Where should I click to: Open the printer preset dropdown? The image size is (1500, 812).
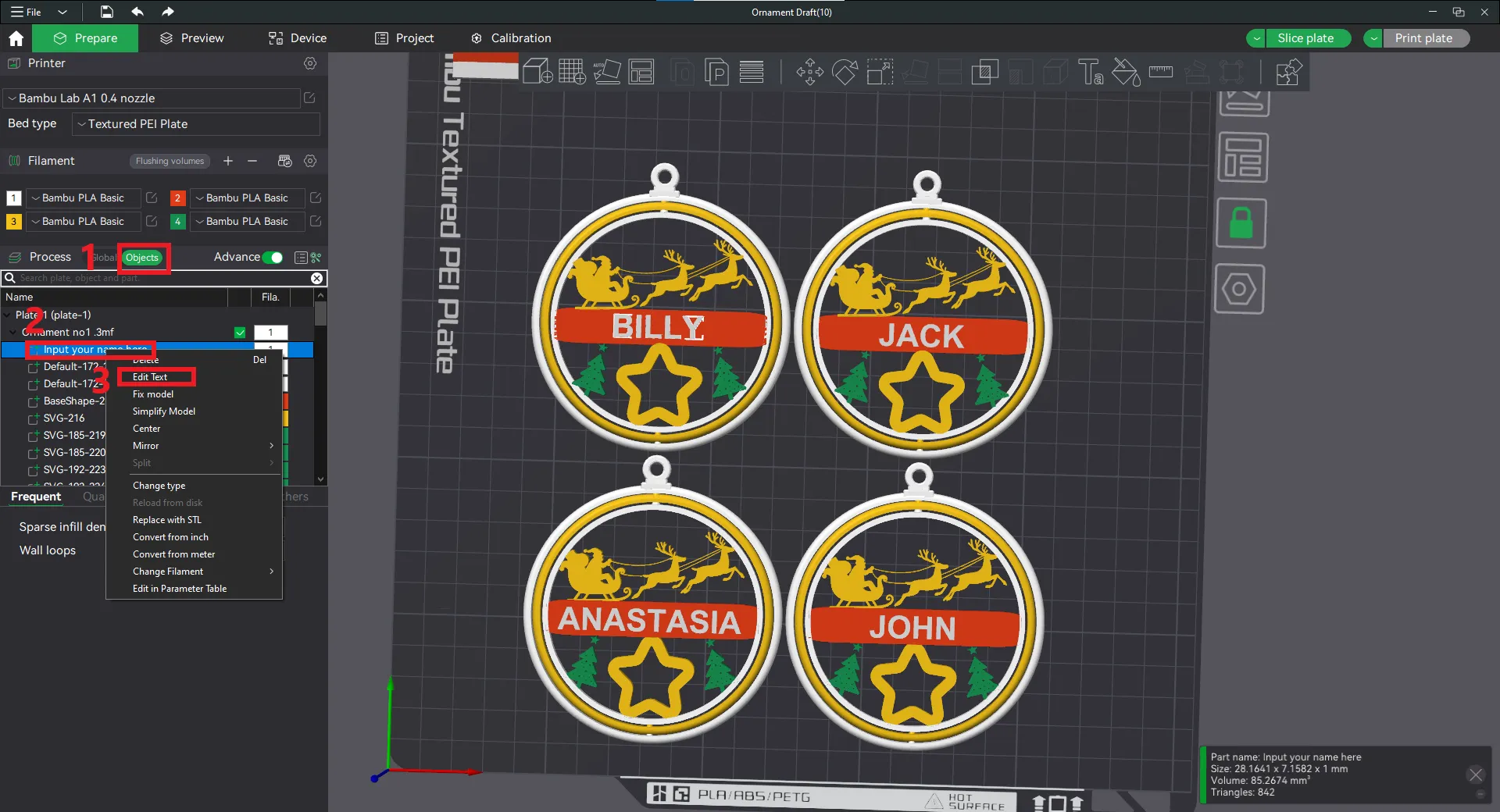pos(152,98)
